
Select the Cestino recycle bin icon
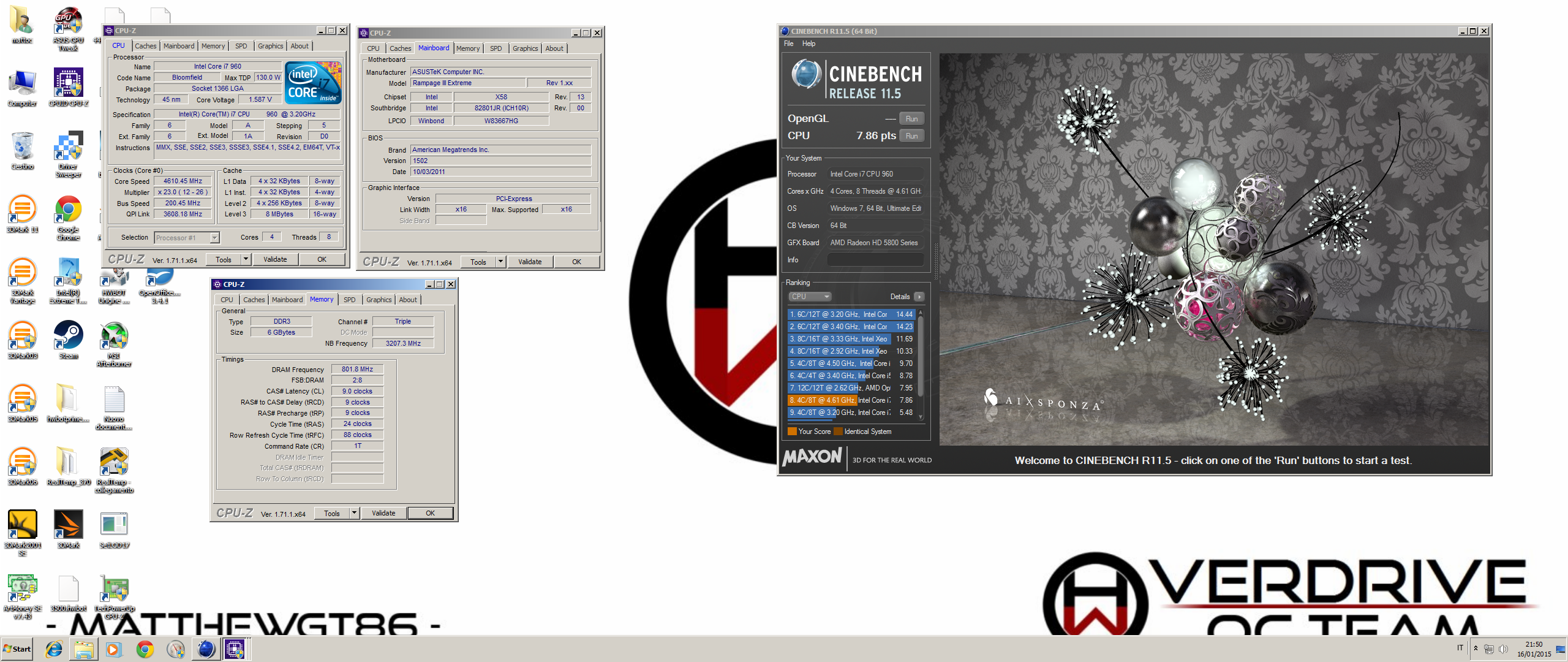click(22, 150)
